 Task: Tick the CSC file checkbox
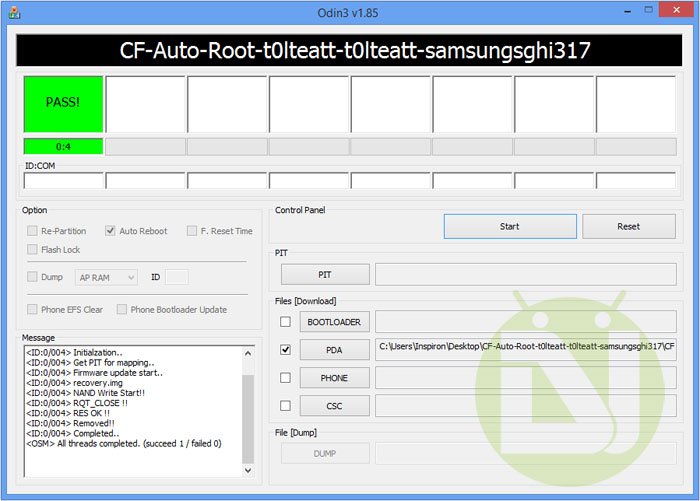pyautogui.click(x=285, y=405)
